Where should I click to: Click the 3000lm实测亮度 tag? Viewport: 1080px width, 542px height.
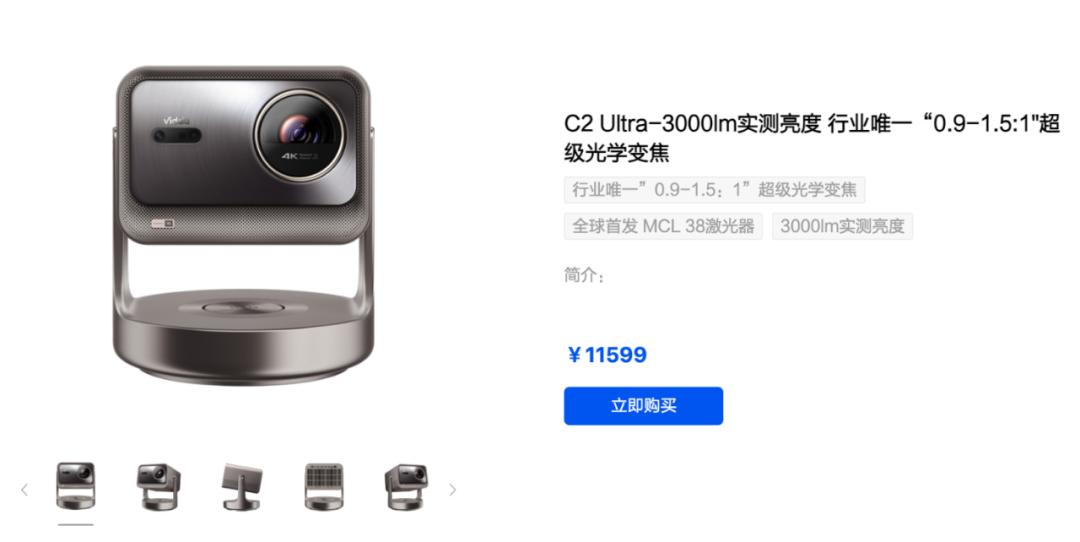pos(842,226)
